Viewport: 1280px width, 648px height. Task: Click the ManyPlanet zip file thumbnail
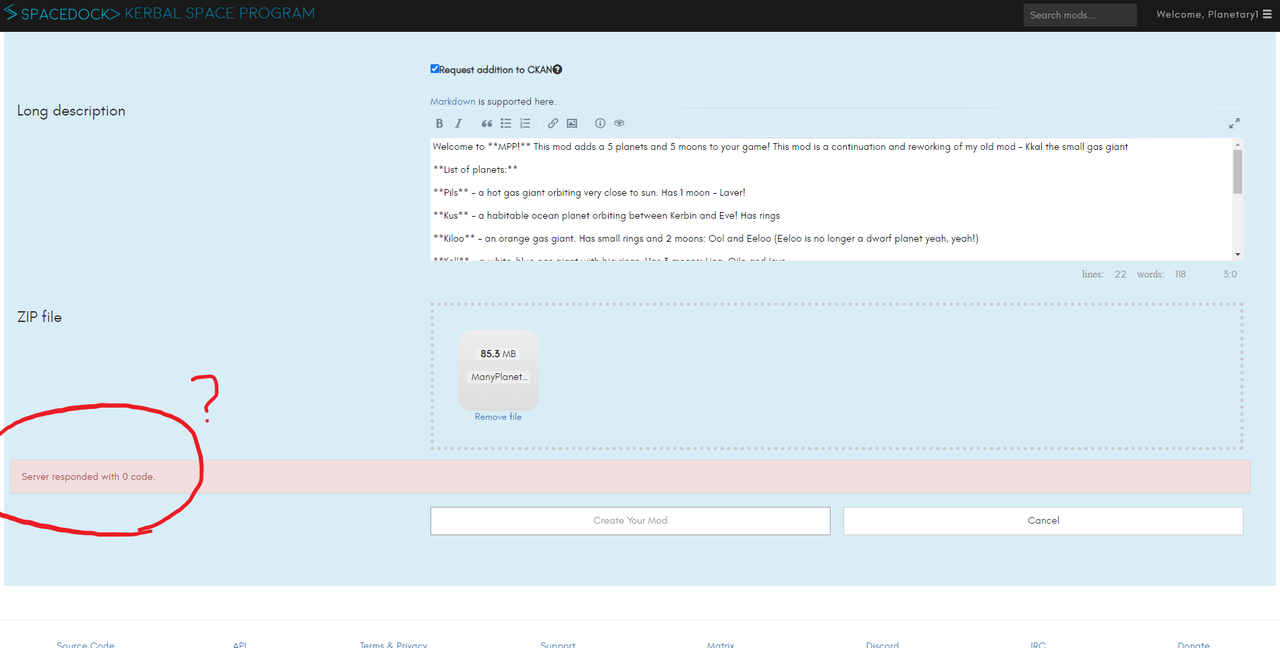click(x=498, y=370)
